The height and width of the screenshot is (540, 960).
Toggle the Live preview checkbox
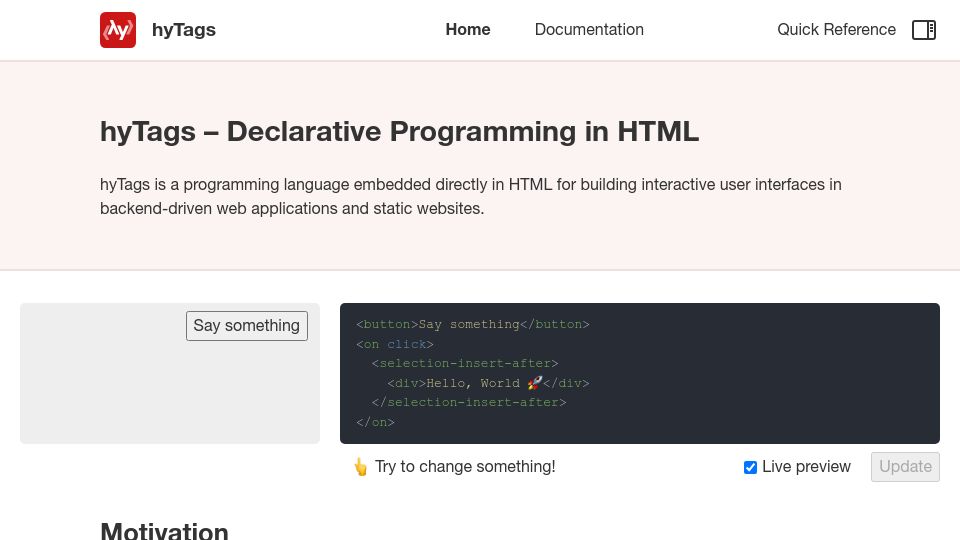(x=750, y=468)
